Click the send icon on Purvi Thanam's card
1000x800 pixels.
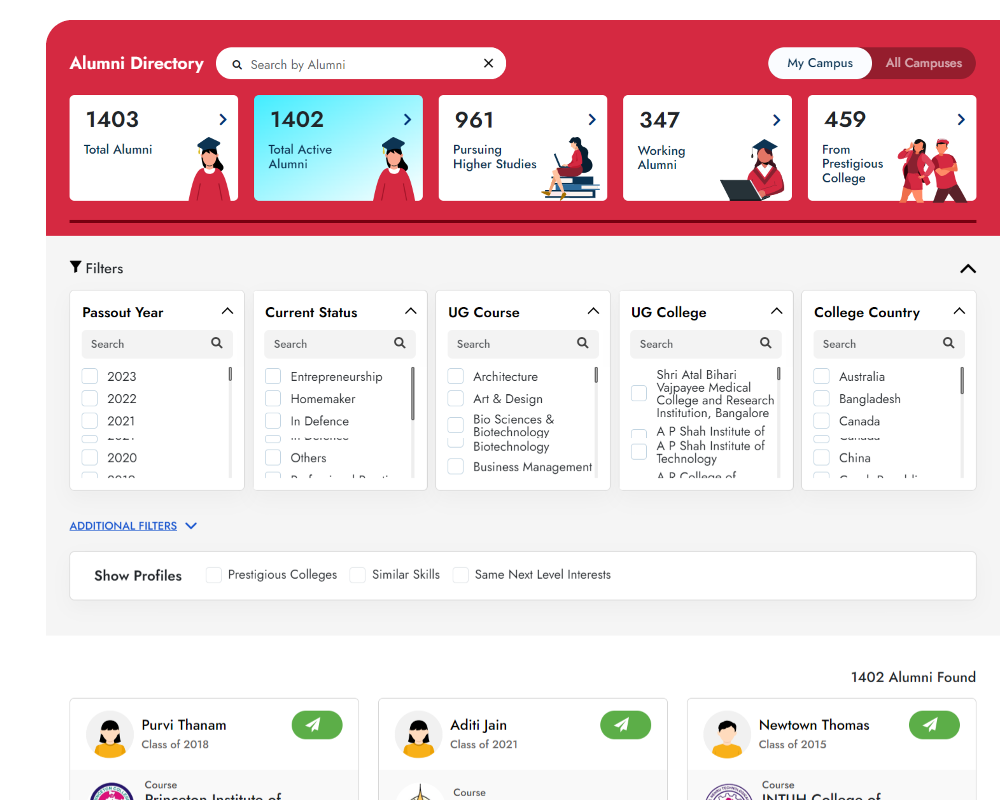(317, 725)
